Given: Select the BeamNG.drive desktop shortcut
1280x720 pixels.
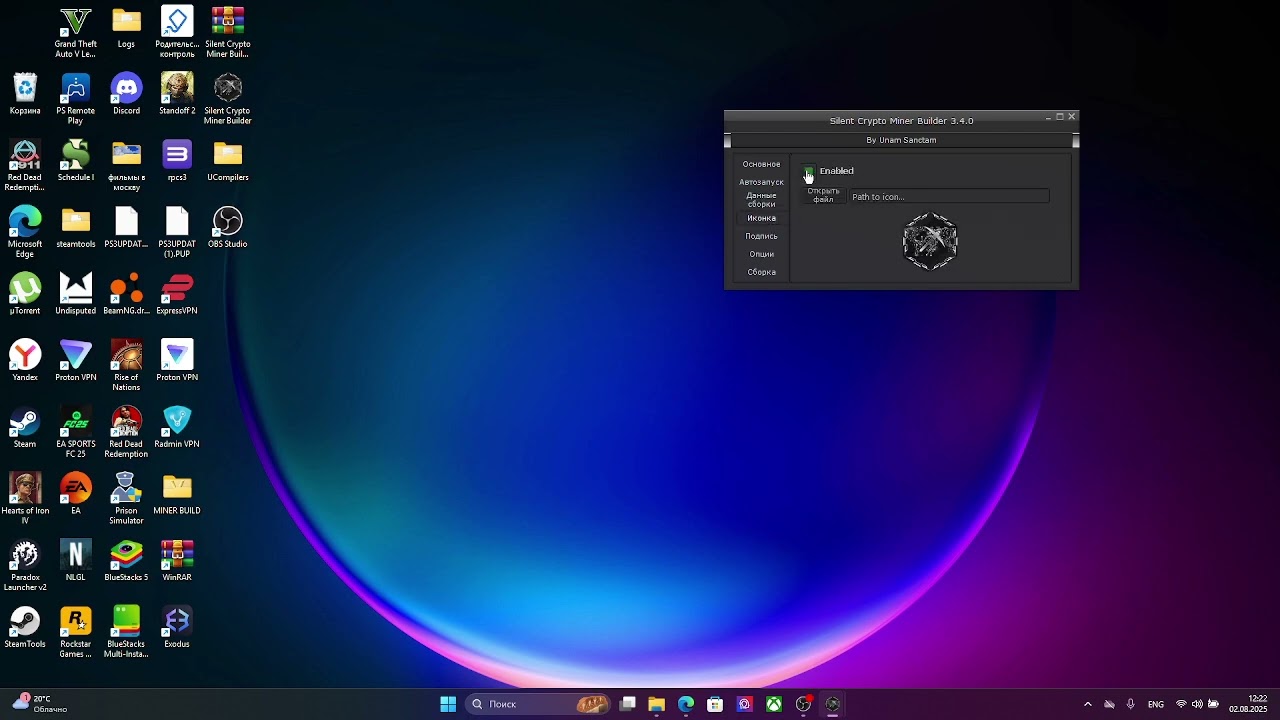Looking at the screenshot, I should tap(126, 294).
